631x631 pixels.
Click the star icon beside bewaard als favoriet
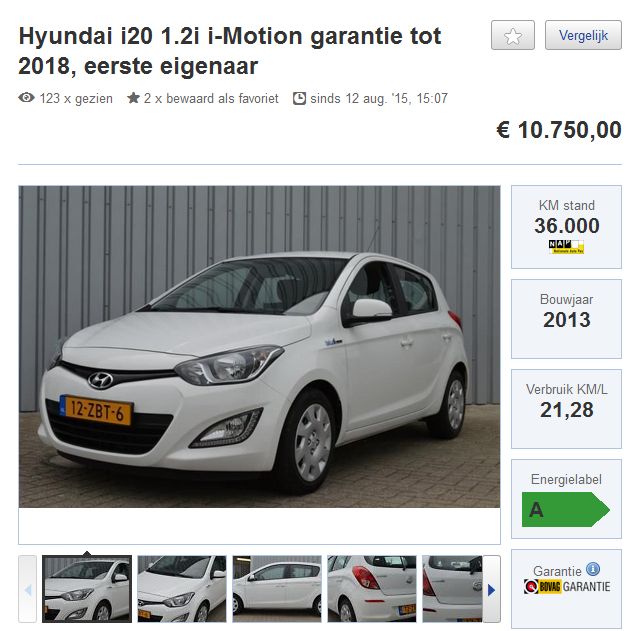(133, 98)
